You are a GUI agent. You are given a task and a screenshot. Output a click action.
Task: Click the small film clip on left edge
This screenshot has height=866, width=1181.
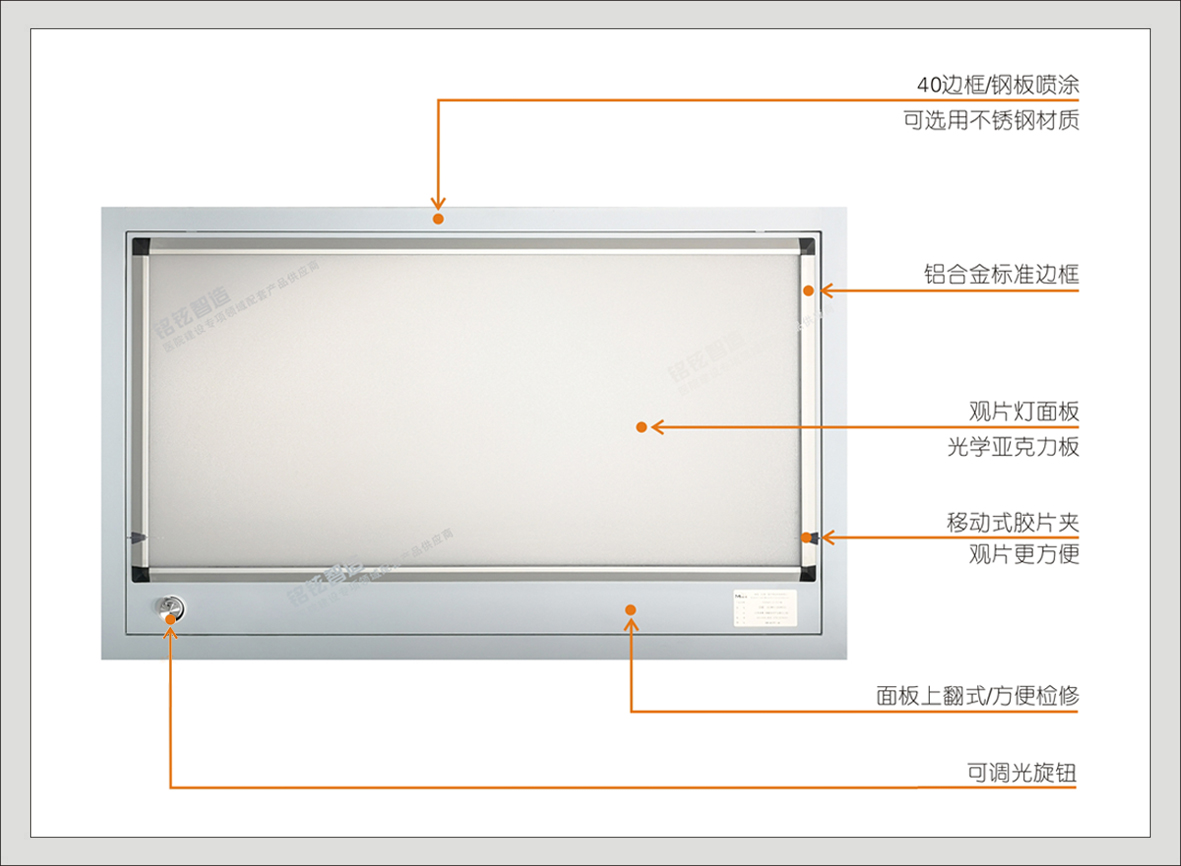point(137,538)
